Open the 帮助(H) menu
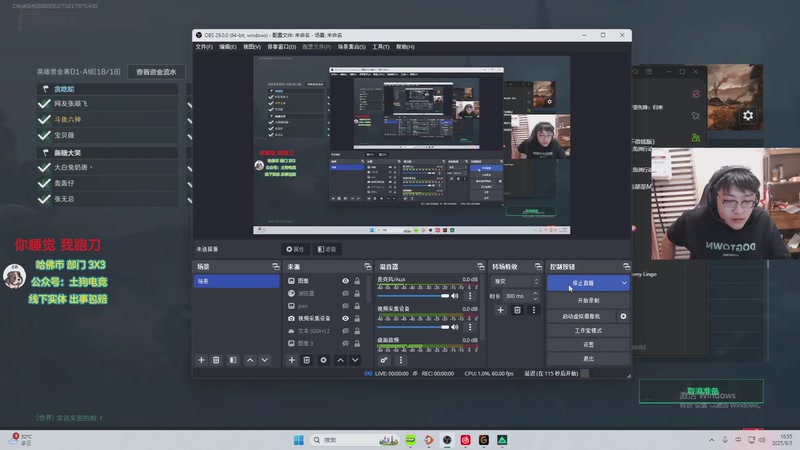The image size is (800, 450). click(405, 47)
